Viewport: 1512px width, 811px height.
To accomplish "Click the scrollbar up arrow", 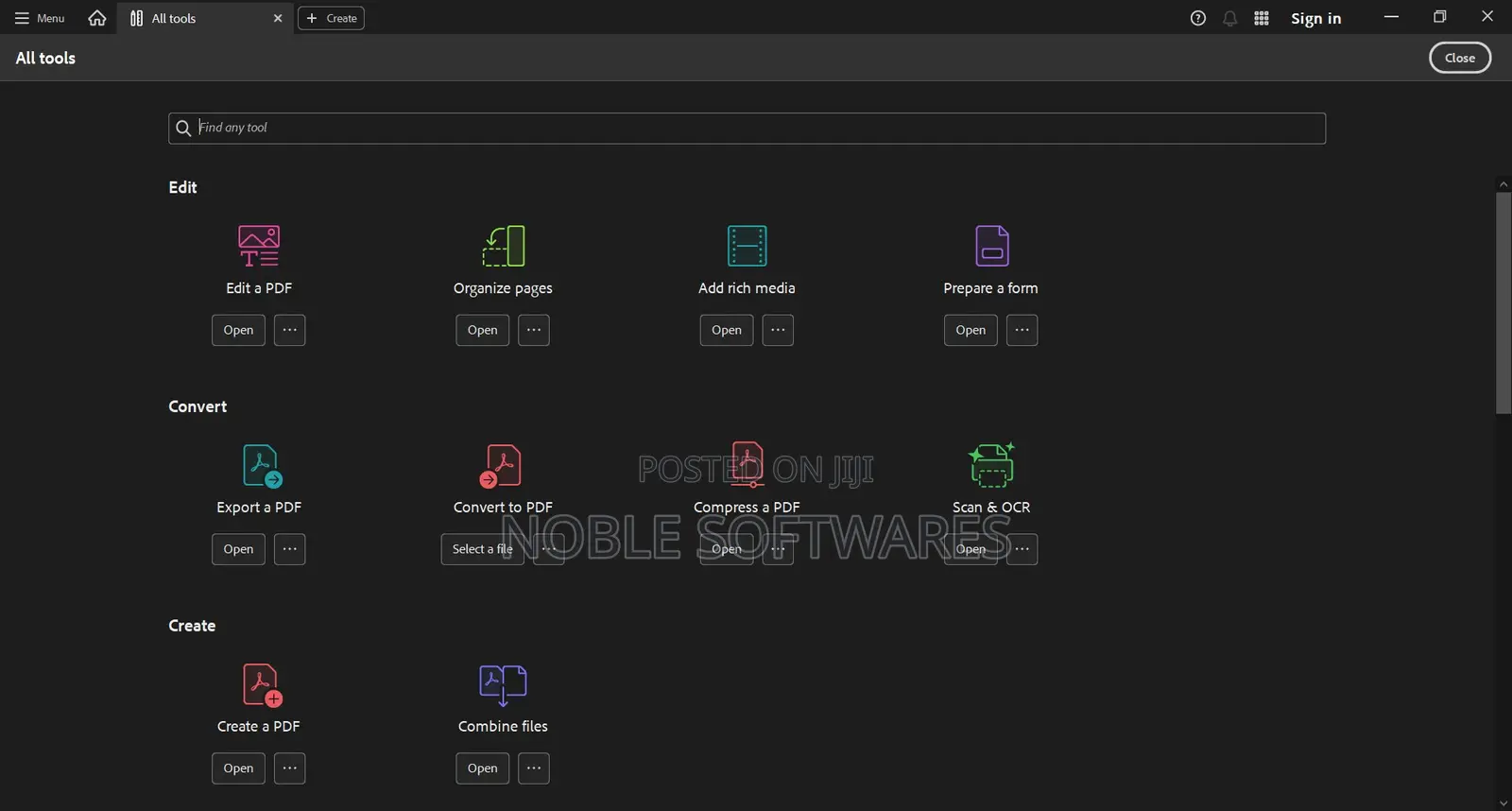I will (1503, 184).
